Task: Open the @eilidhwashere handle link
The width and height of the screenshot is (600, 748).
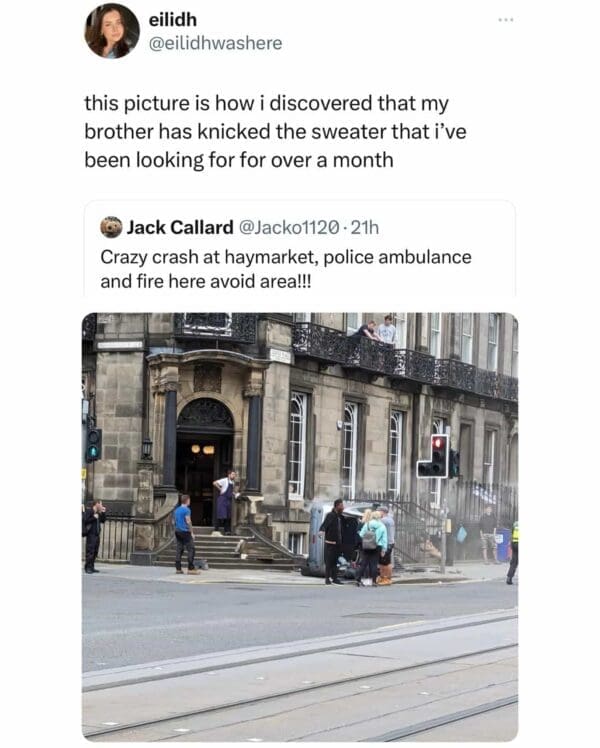Action: coord(216,43)
